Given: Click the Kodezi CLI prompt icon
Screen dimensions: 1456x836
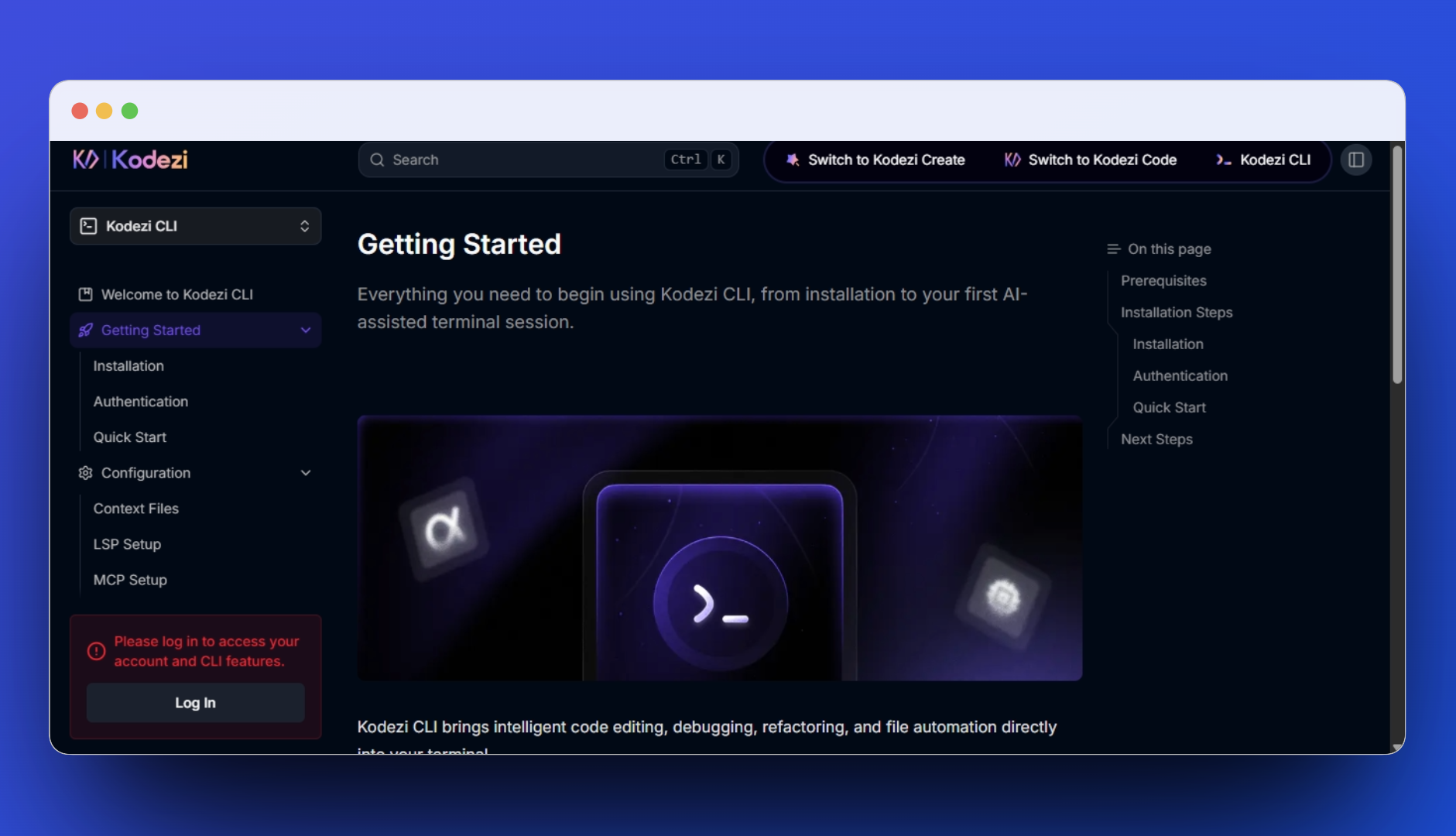Looking at the screenshot, I should [1224, 159].
